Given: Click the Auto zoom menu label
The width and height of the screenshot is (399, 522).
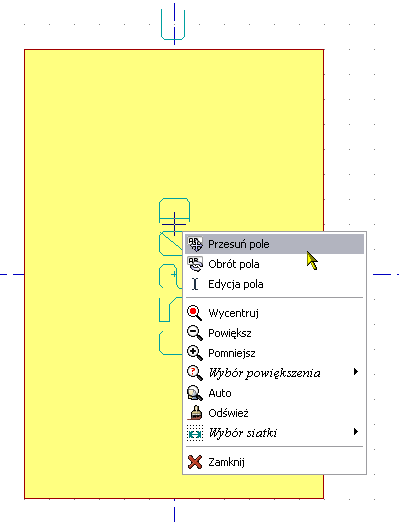Looking at the screenshot, I should tap(220, 393).
